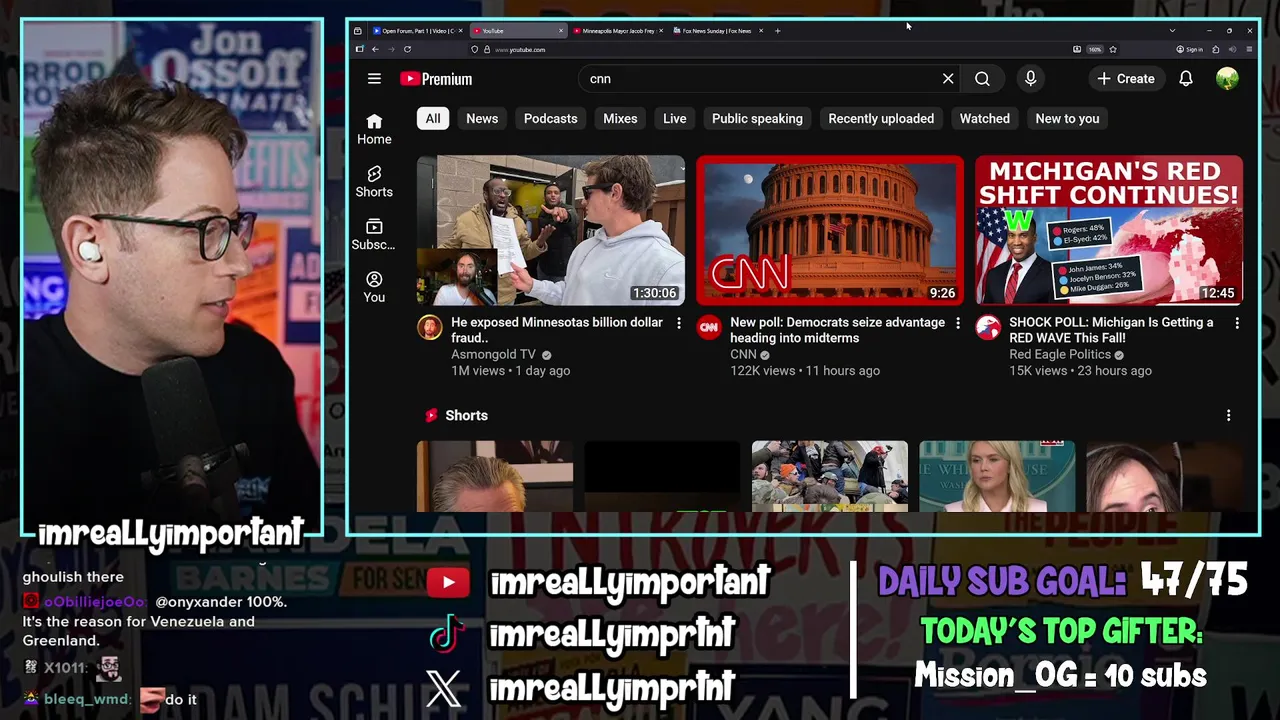This screenshot has height=720, width=1280.
Task: Click the Create button
Action: tap(1126, 79)
